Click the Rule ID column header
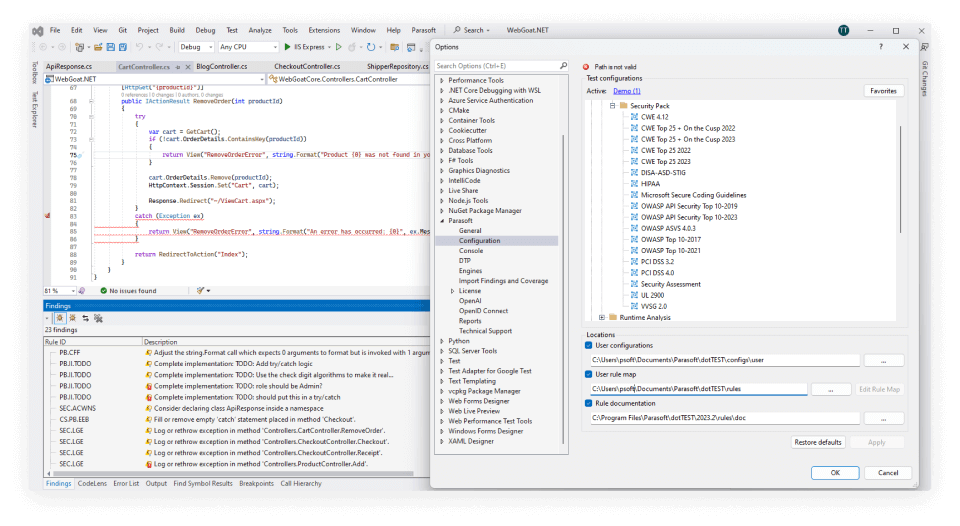This screenshot has width=960, height=526. tap(92, 342)
